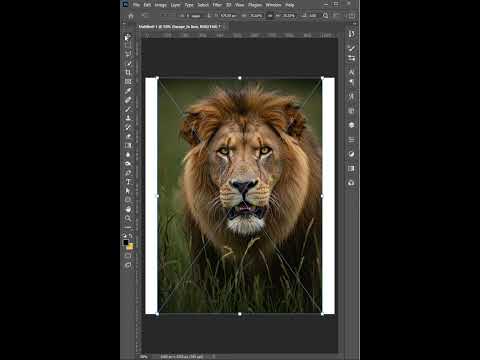Select the History Brush tool
Viewport: 480px width, 360px height.
(x=128, y=127)
